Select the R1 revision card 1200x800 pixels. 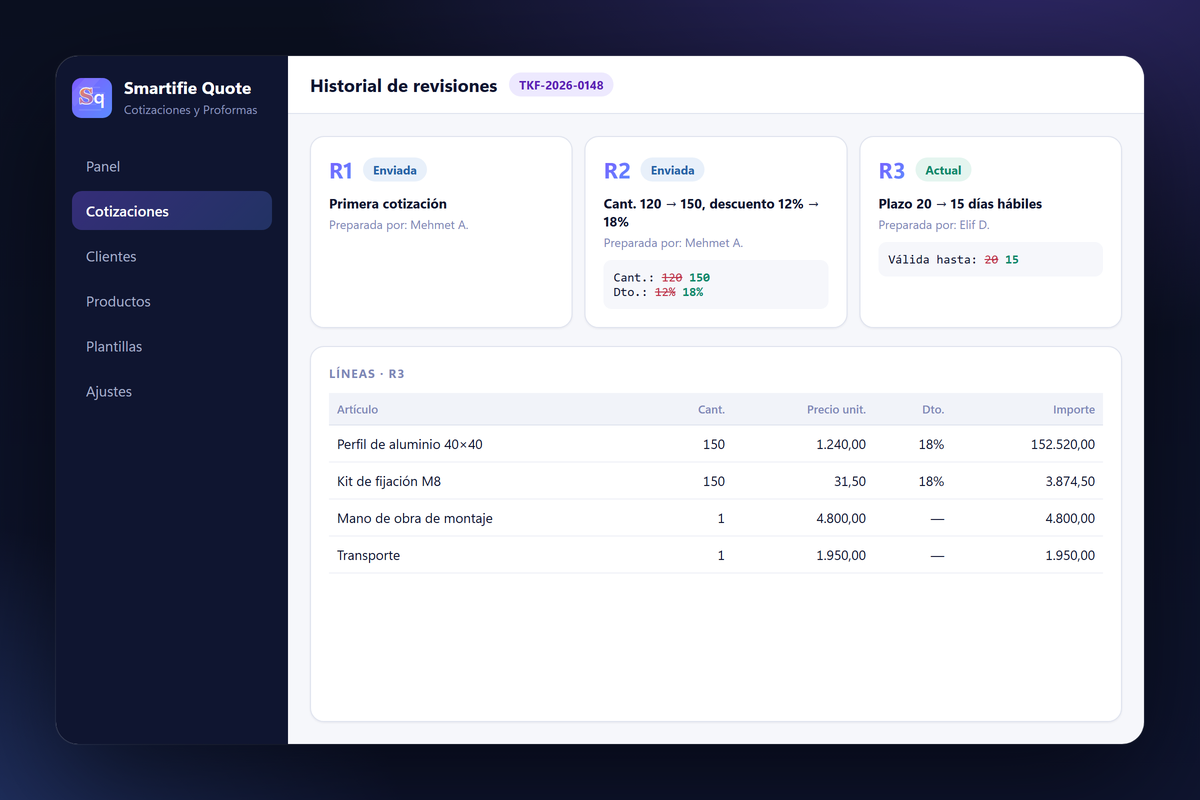[441, 232]
